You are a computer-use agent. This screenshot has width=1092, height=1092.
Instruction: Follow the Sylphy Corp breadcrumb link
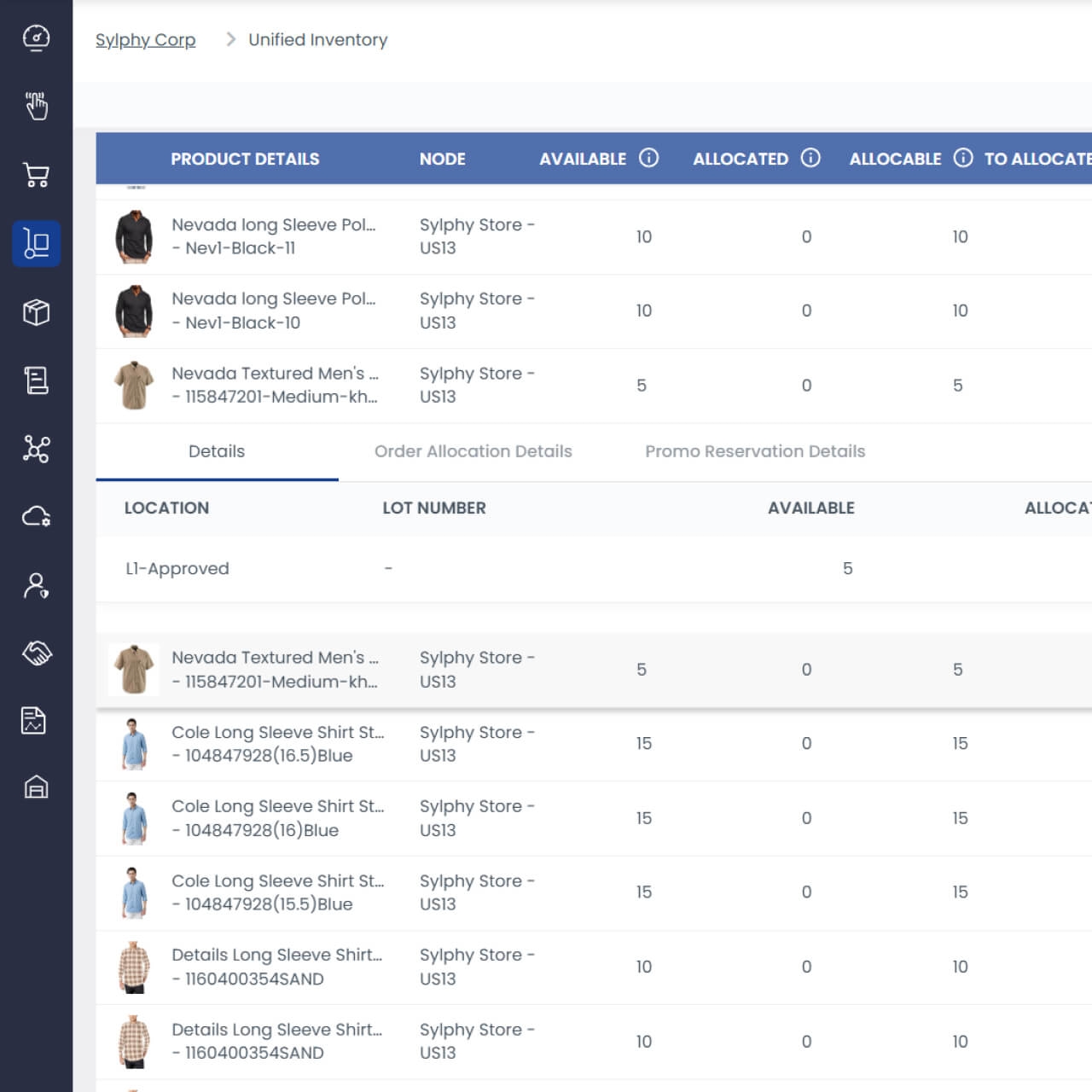(145, 40)
